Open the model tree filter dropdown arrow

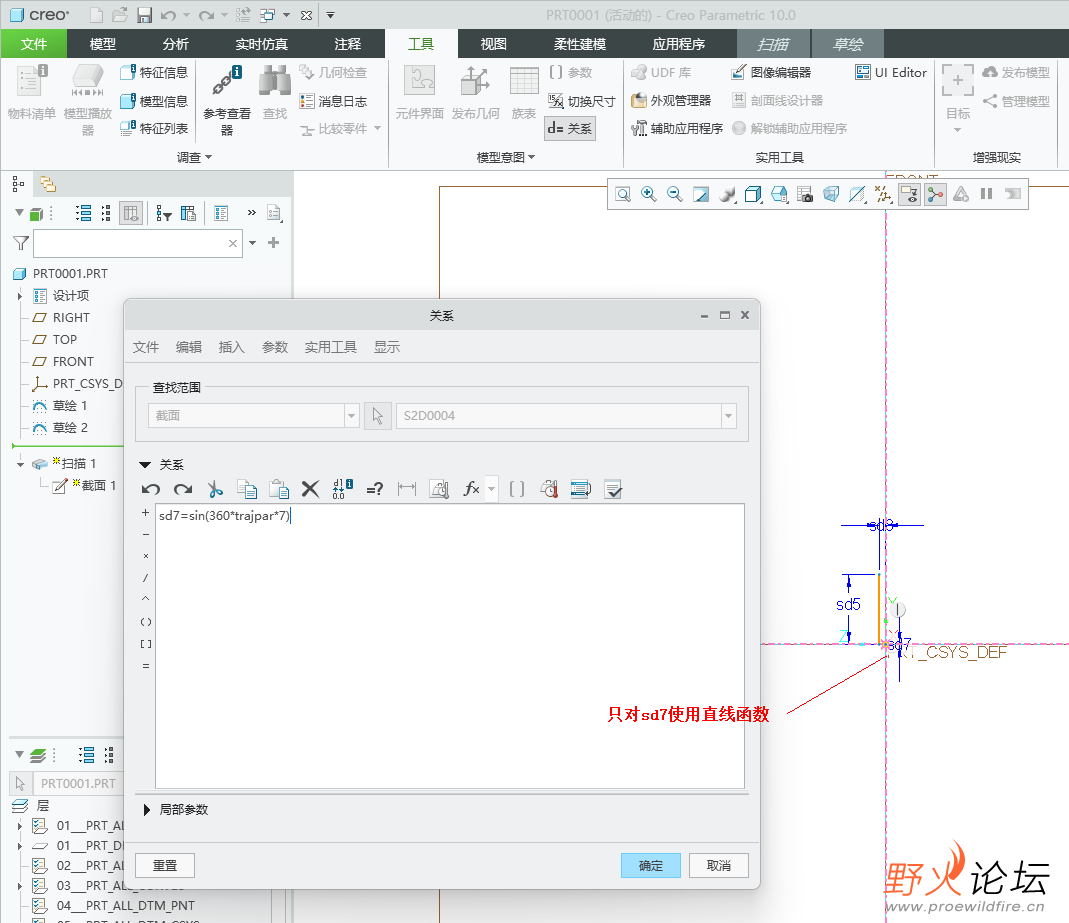click(x=252, y=243)
